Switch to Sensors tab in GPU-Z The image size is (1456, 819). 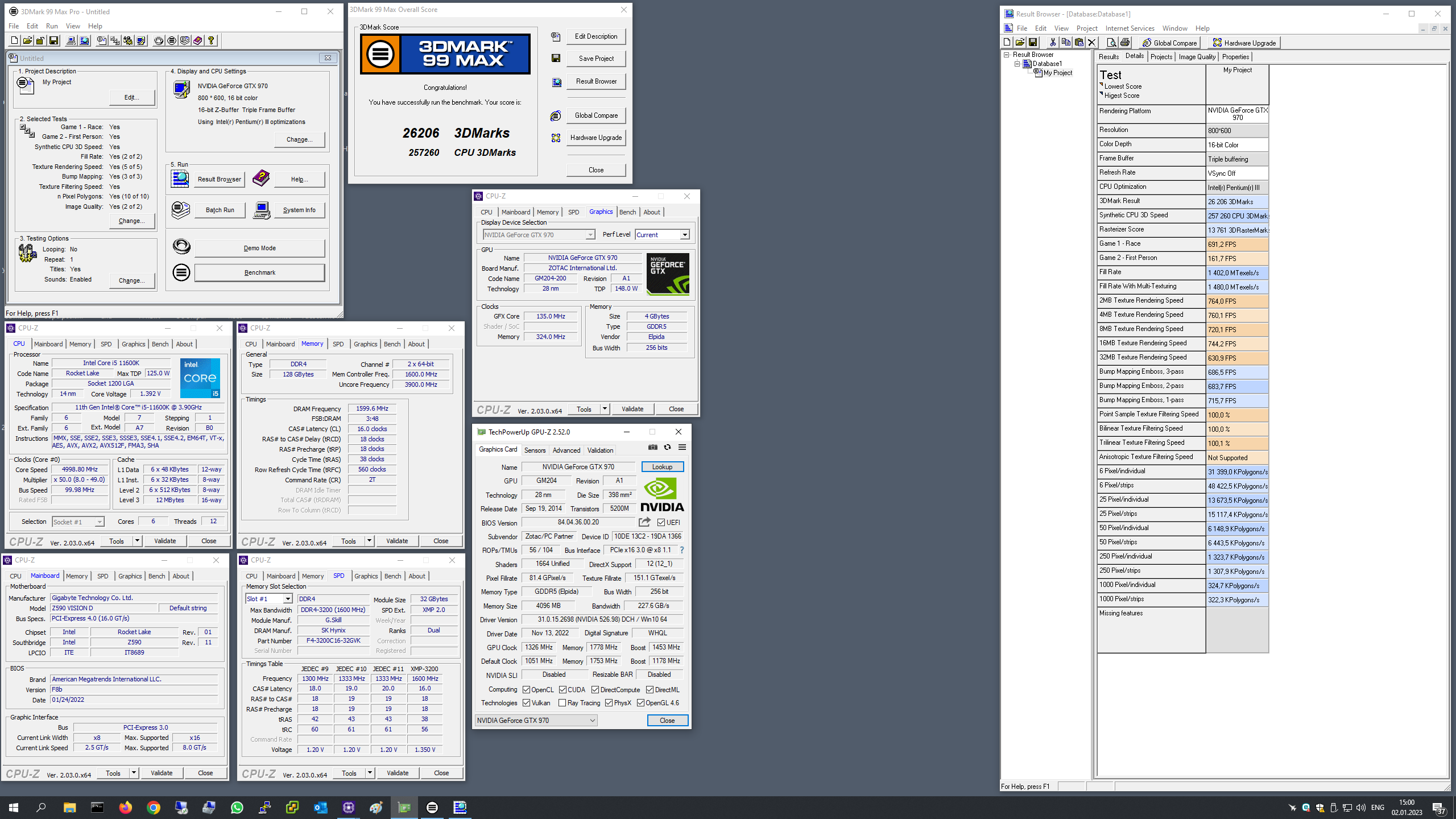pyautogui.click(x=535, y=450)
